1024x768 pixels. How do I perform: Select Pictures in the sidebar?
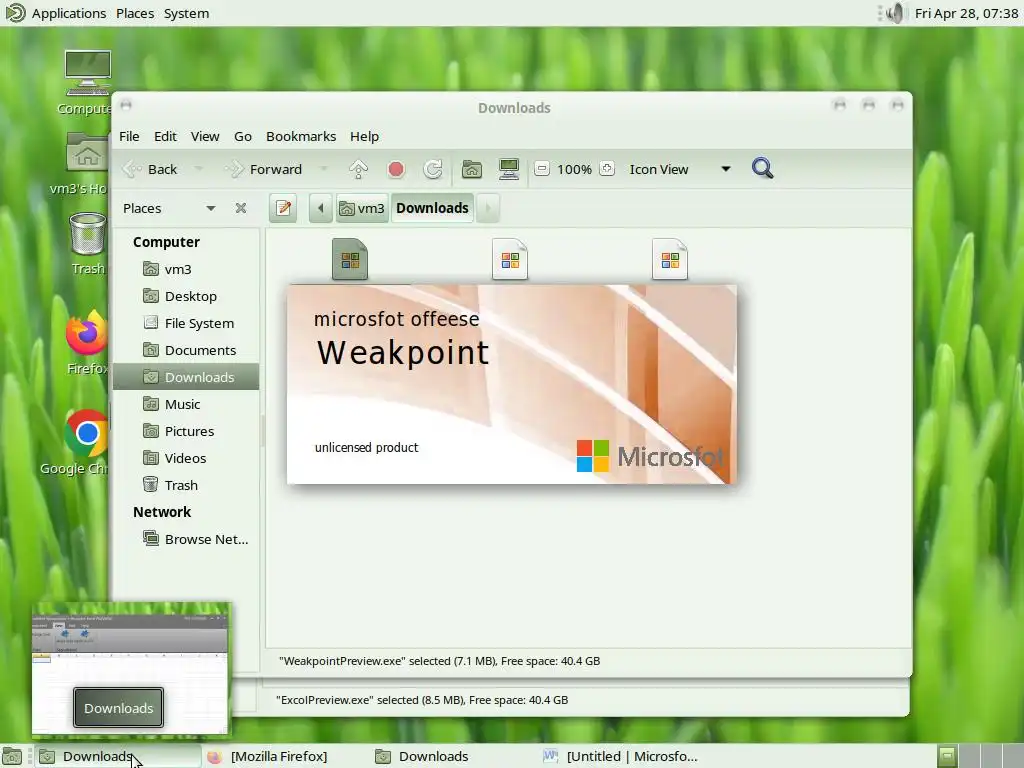[x=186, y=431]
